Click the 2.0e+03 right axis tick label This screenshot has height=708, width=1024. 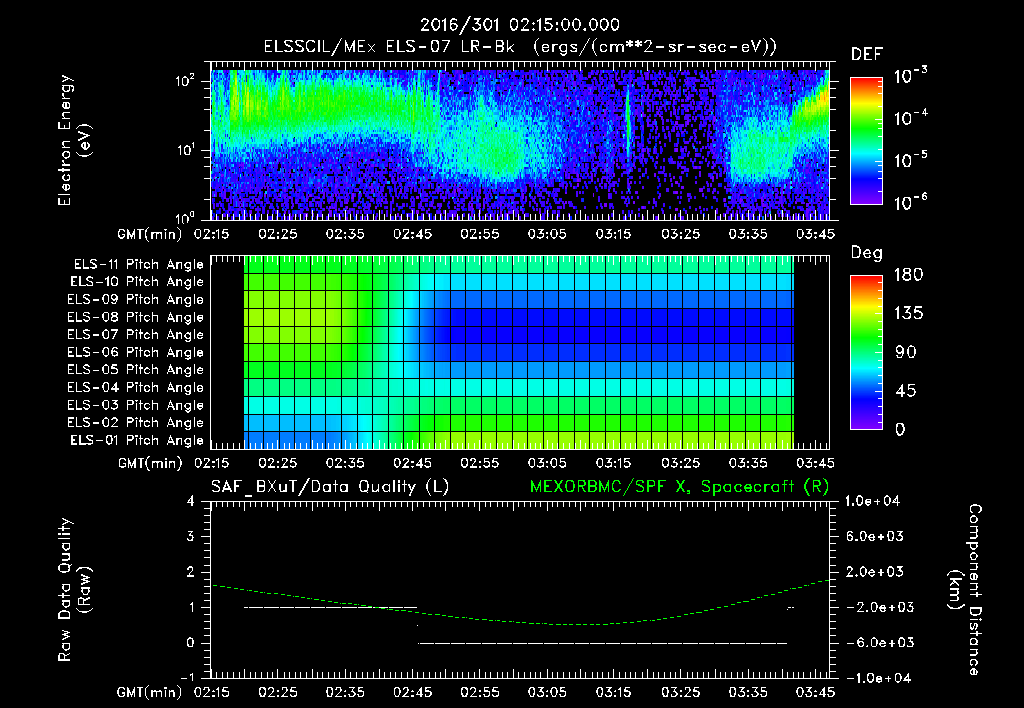[x=874, y=572]
